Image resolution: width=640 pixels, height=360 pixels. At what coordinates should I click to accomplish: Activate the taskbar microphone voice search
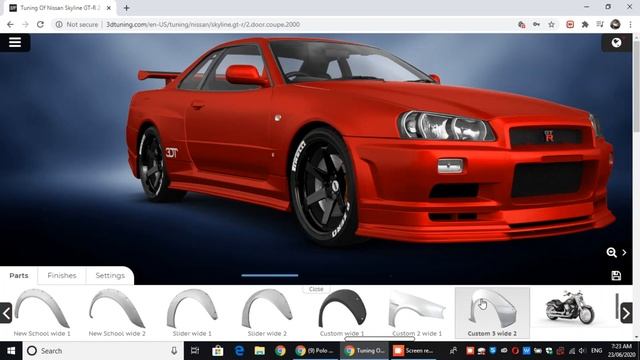pos(174,351)
